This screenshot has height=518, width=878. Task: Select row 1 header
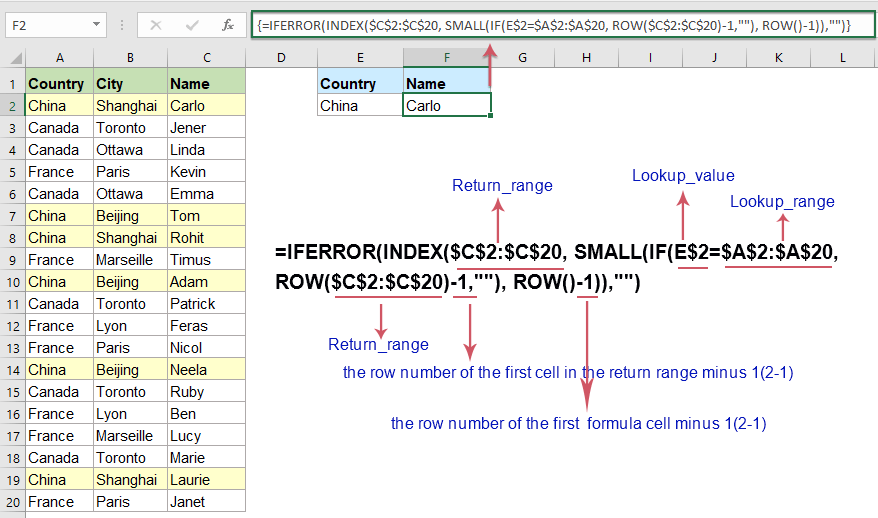[12, 84]
